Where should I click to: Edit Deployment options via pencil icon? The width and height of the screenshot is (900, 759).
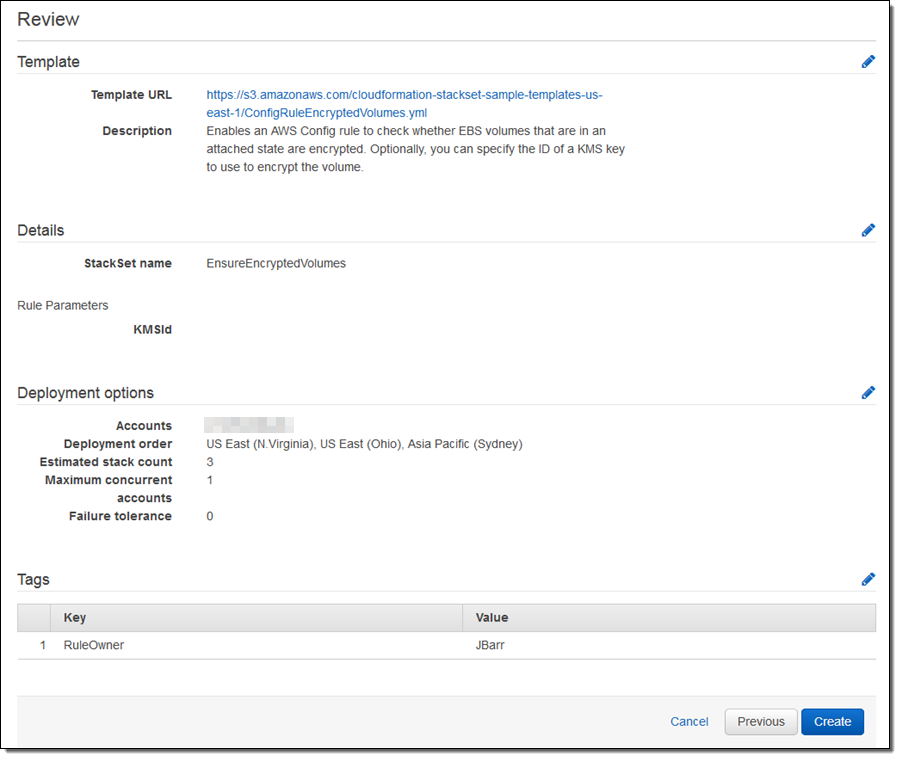(867, 393)
